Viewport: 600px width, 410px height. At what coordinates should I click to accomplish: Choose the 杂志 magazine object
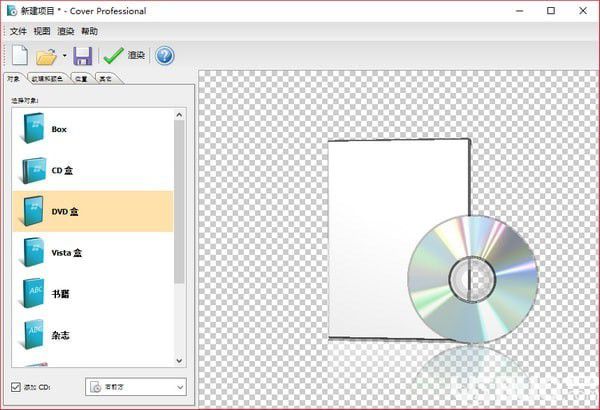[x=93, y=335]
